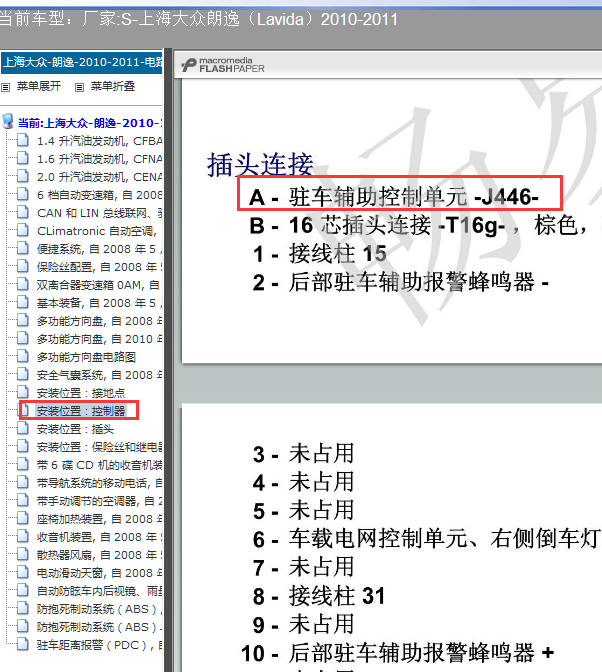Click the 菜单展开 list icon

click(6, 87)
